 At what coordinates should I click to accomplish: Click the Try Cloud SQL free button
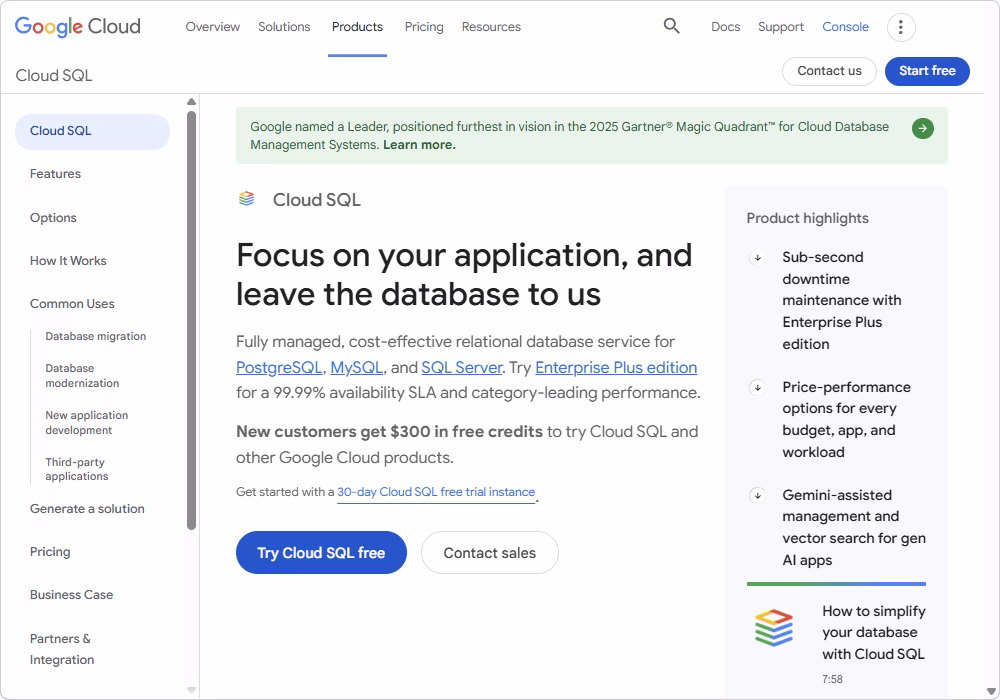coord(321,553)
